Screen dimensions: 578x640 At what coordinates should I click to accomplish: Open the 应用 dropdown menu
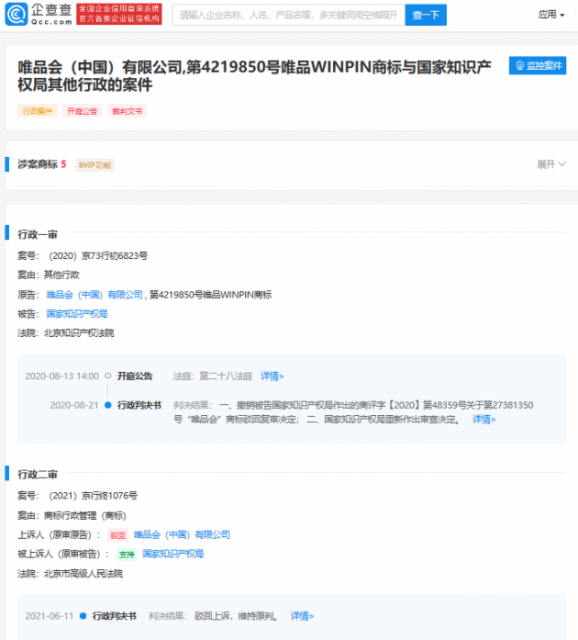pyautogui.click(x=551, y=15)
